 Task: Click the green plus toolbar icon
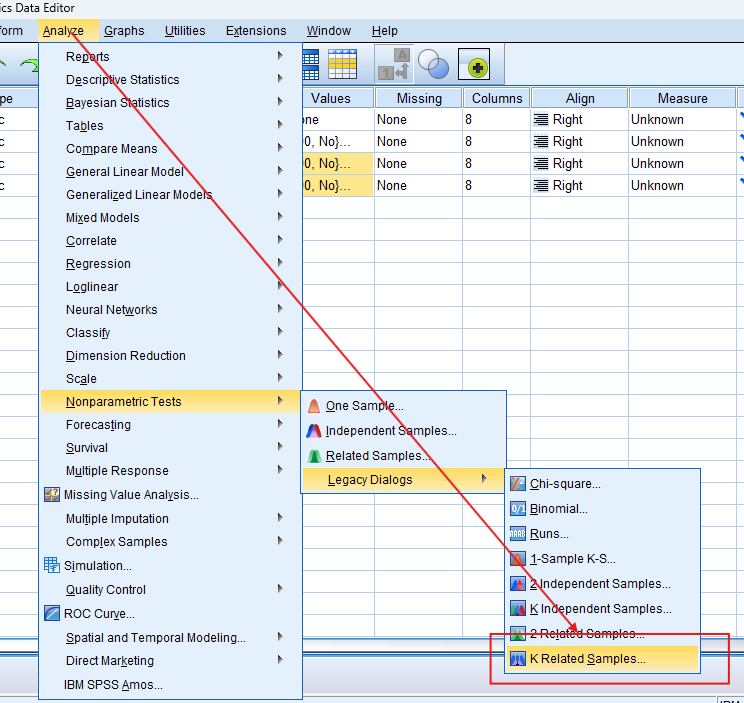pyautogui.click(x=473, y=65)
